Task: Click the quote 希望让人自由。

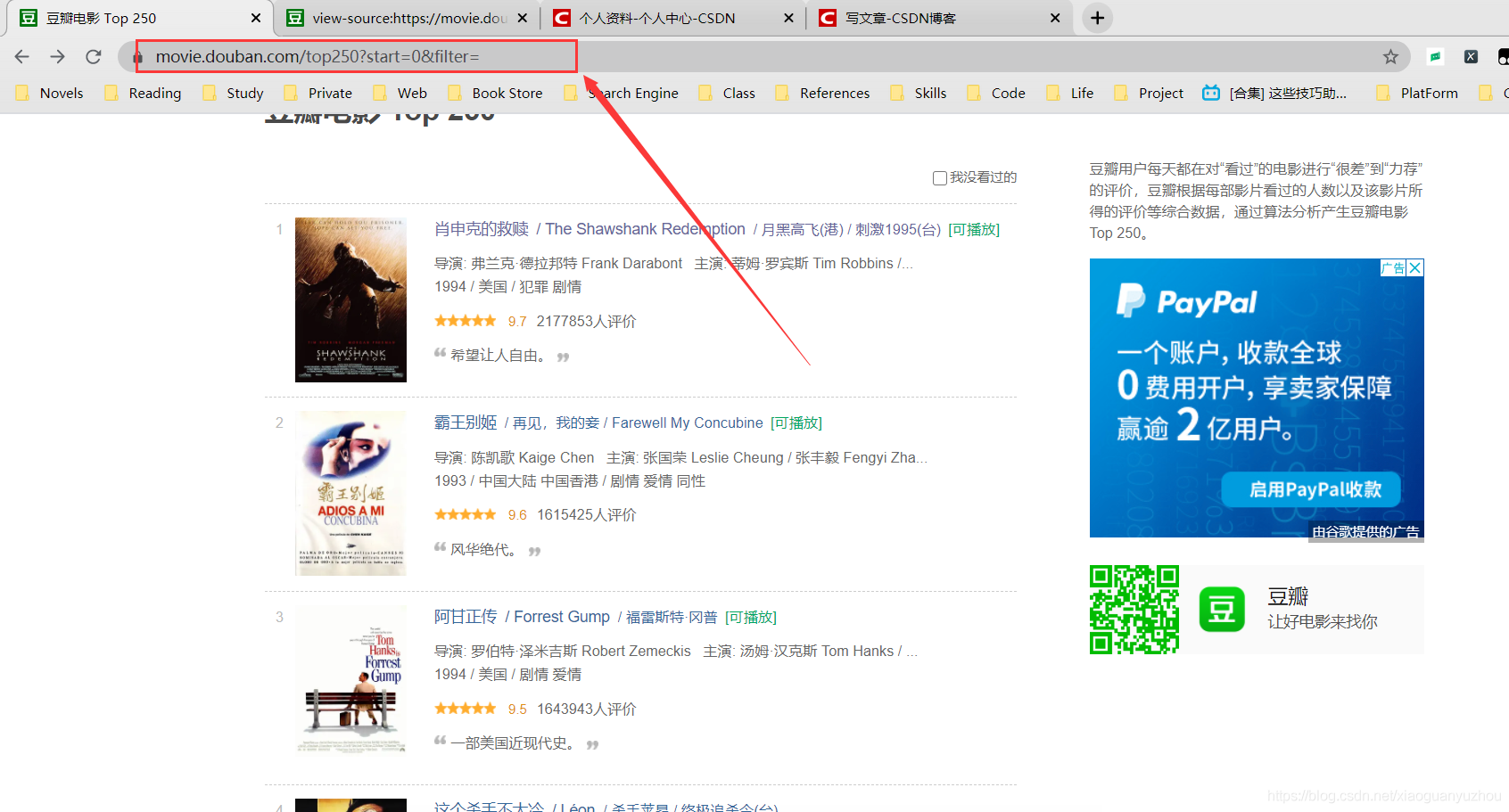Action: (x=499, y=355)
